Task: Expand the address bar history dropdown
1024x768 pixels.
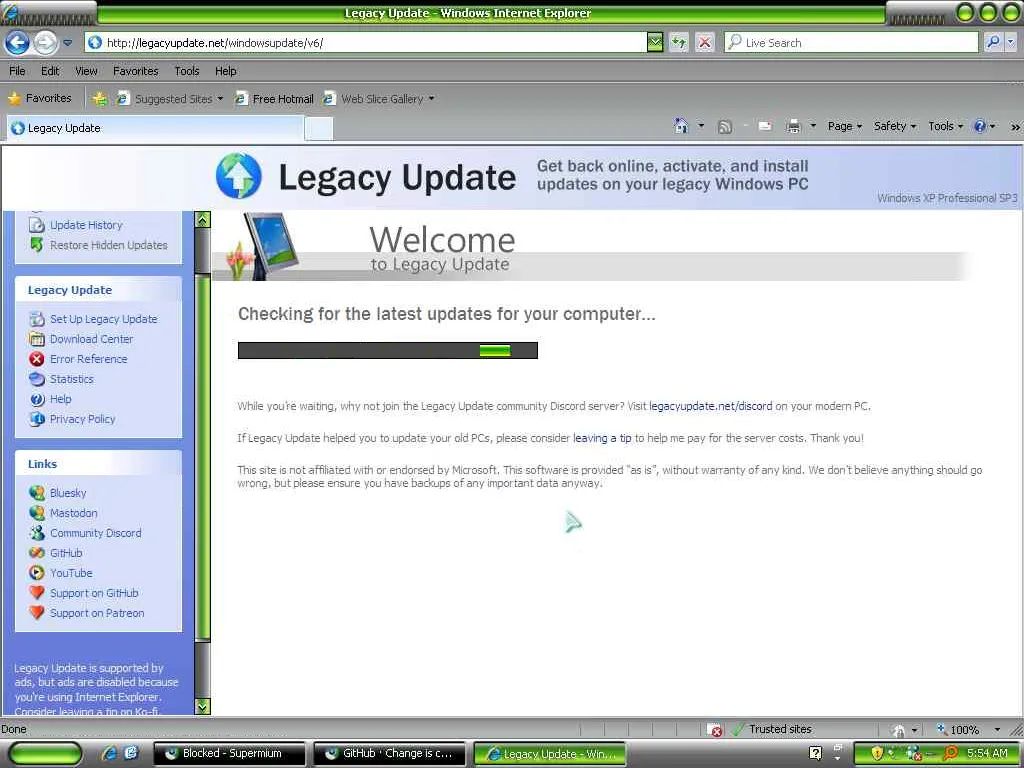Action: 654,43
